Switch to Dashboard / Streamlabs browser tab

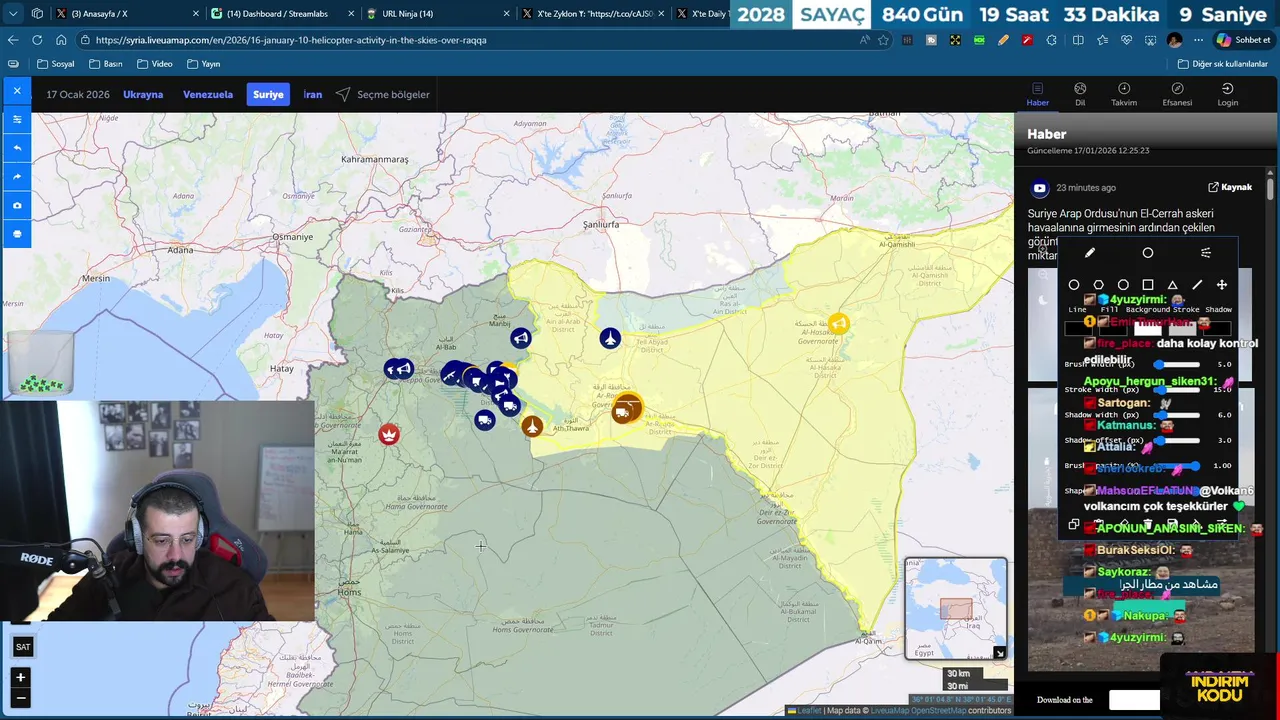click(283, 14)
